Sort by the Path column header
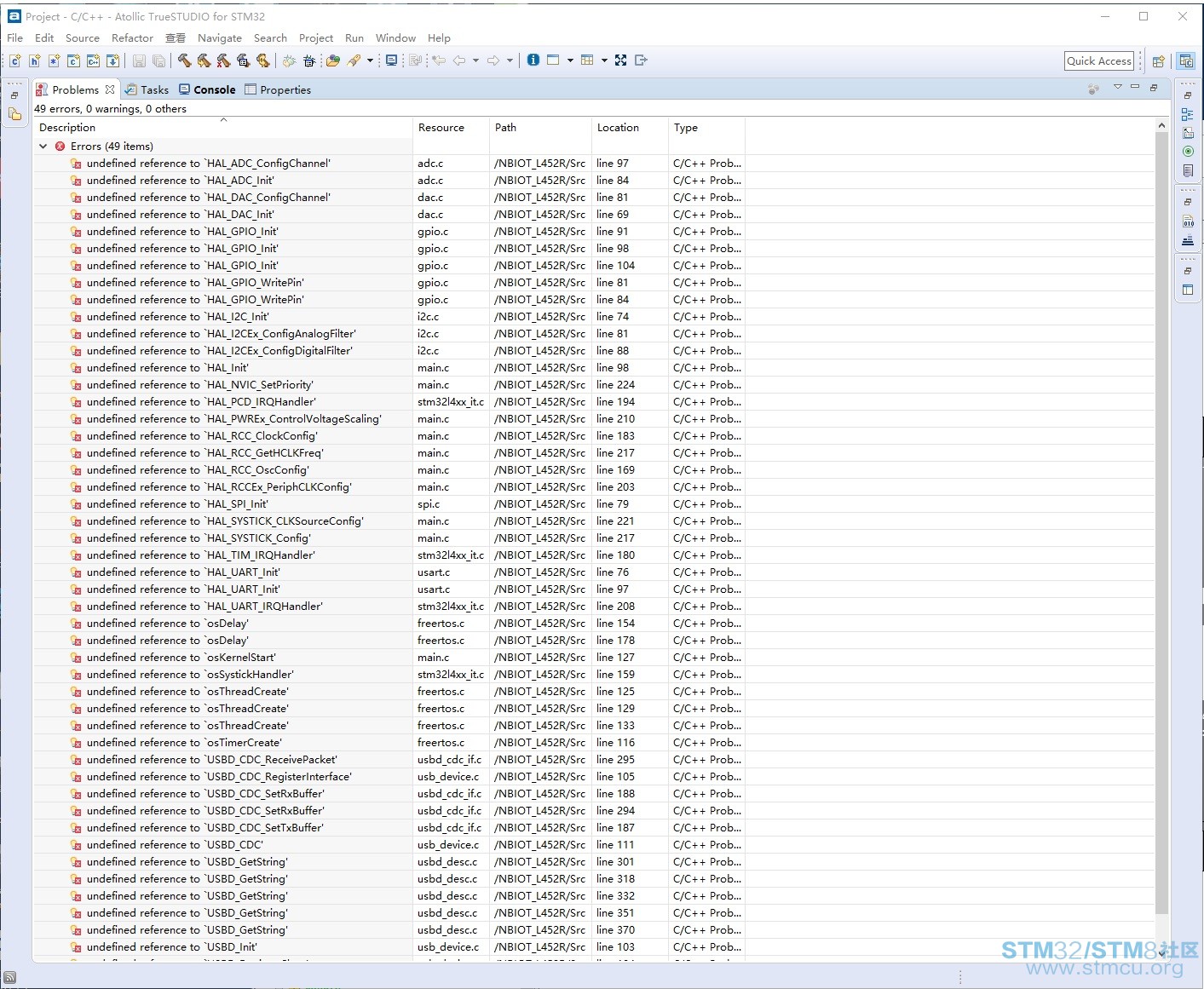This screenshot has height=989, width=1204. coord(540,128)
